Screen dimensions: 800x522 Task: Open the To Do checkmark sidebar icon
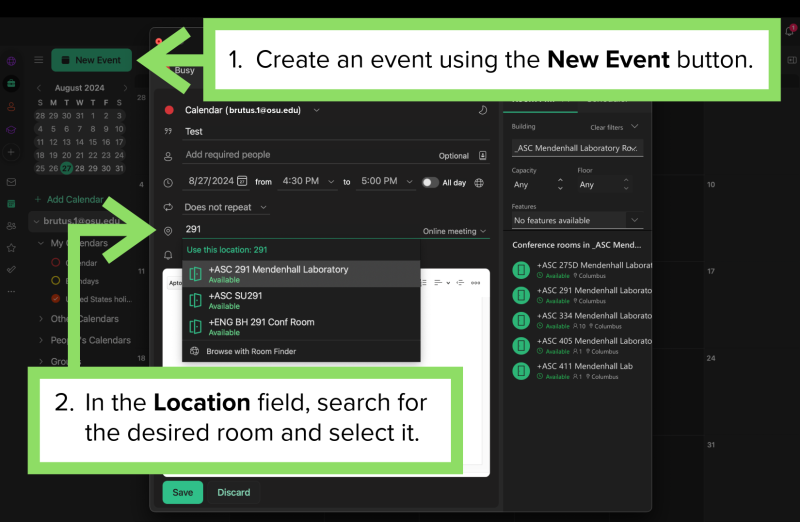[11, 269]
